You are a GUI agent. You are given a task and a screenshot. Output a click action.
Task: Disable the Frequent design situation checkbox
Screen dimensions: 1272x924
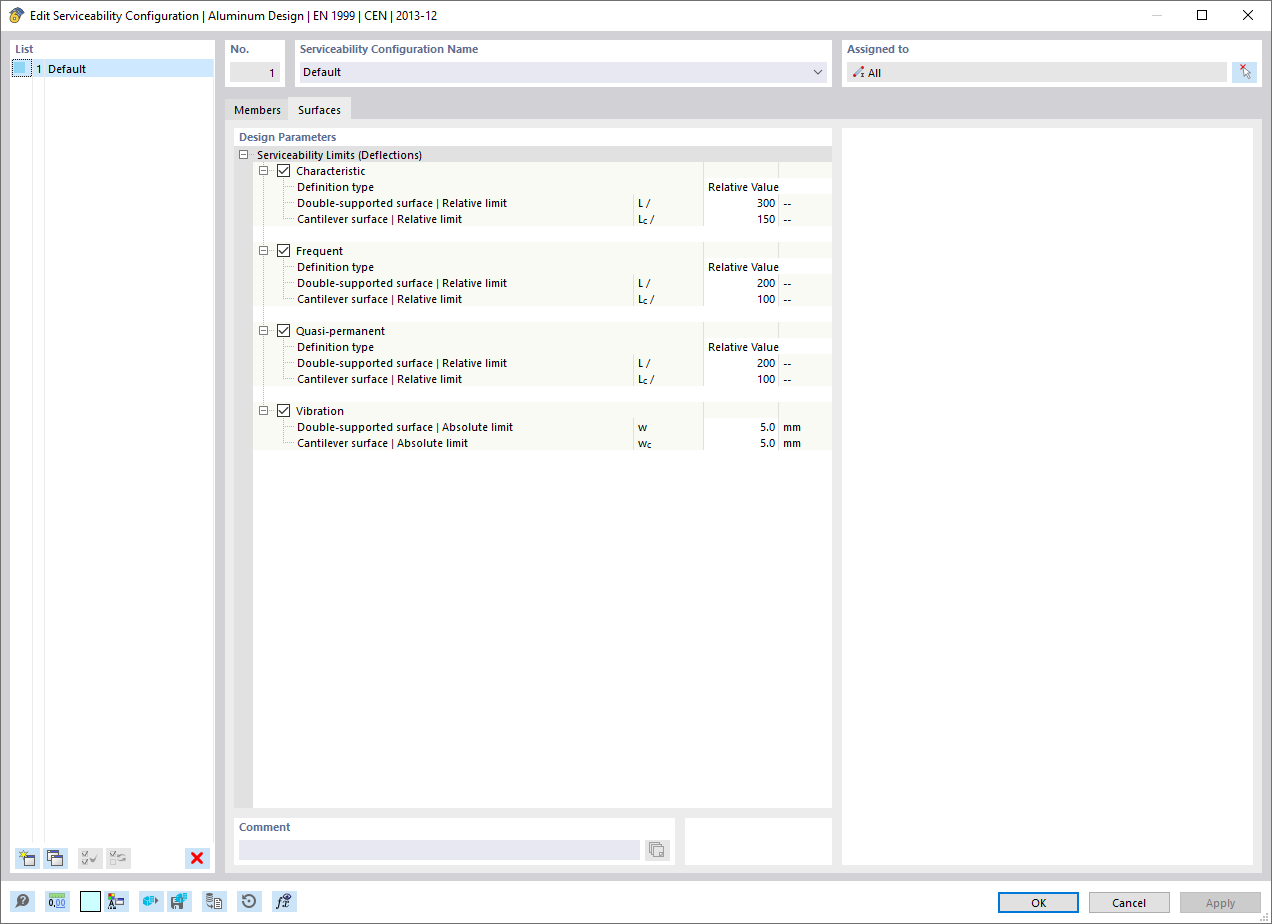pyautogui.click(x=284, y=250)
